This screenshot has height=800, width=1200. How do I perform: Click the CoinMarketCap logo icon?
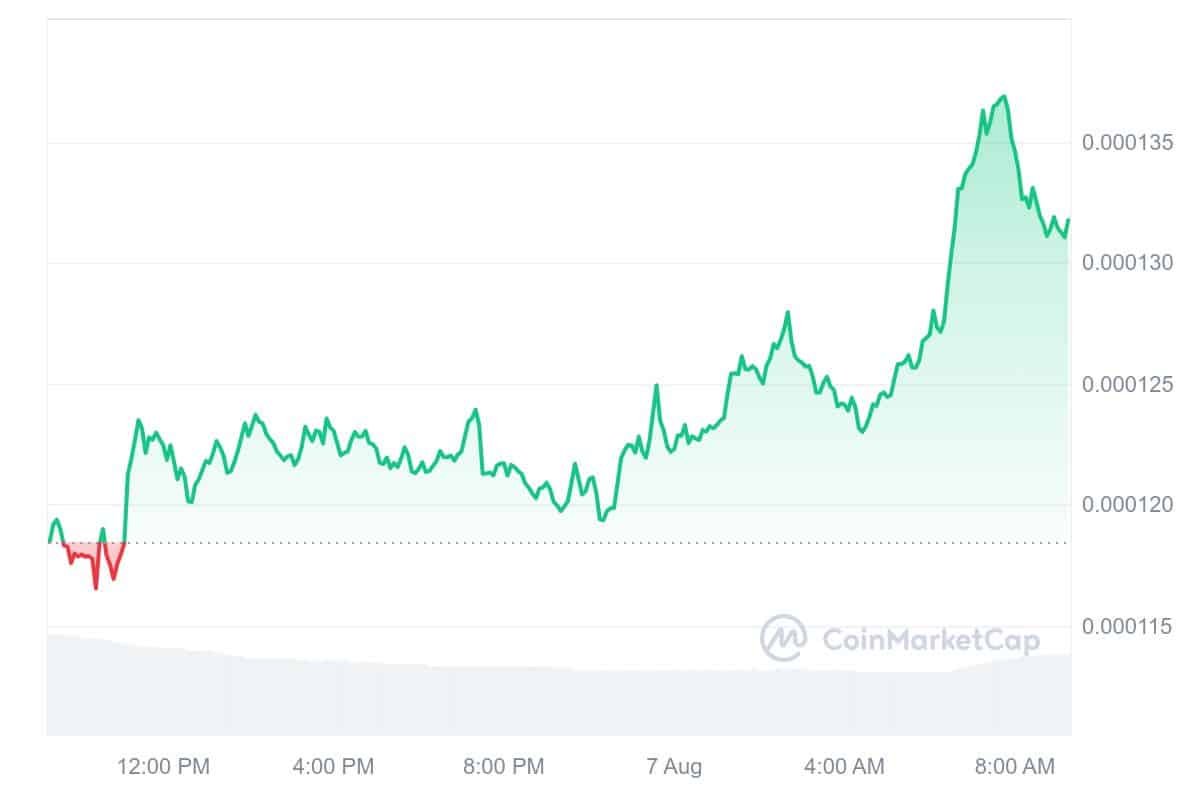click(x=784, y=638)
